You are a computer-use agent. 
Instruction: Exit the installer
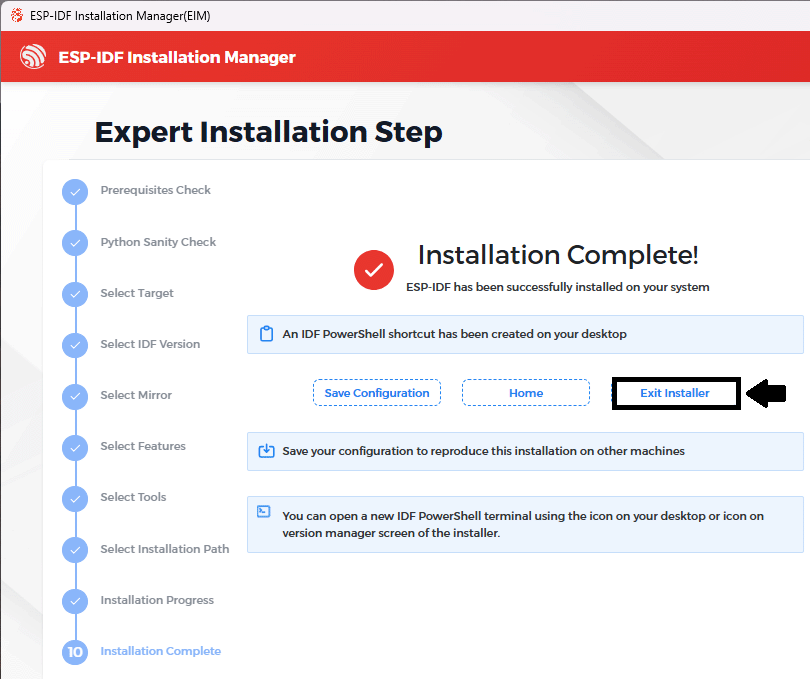[x=676, y=393]
